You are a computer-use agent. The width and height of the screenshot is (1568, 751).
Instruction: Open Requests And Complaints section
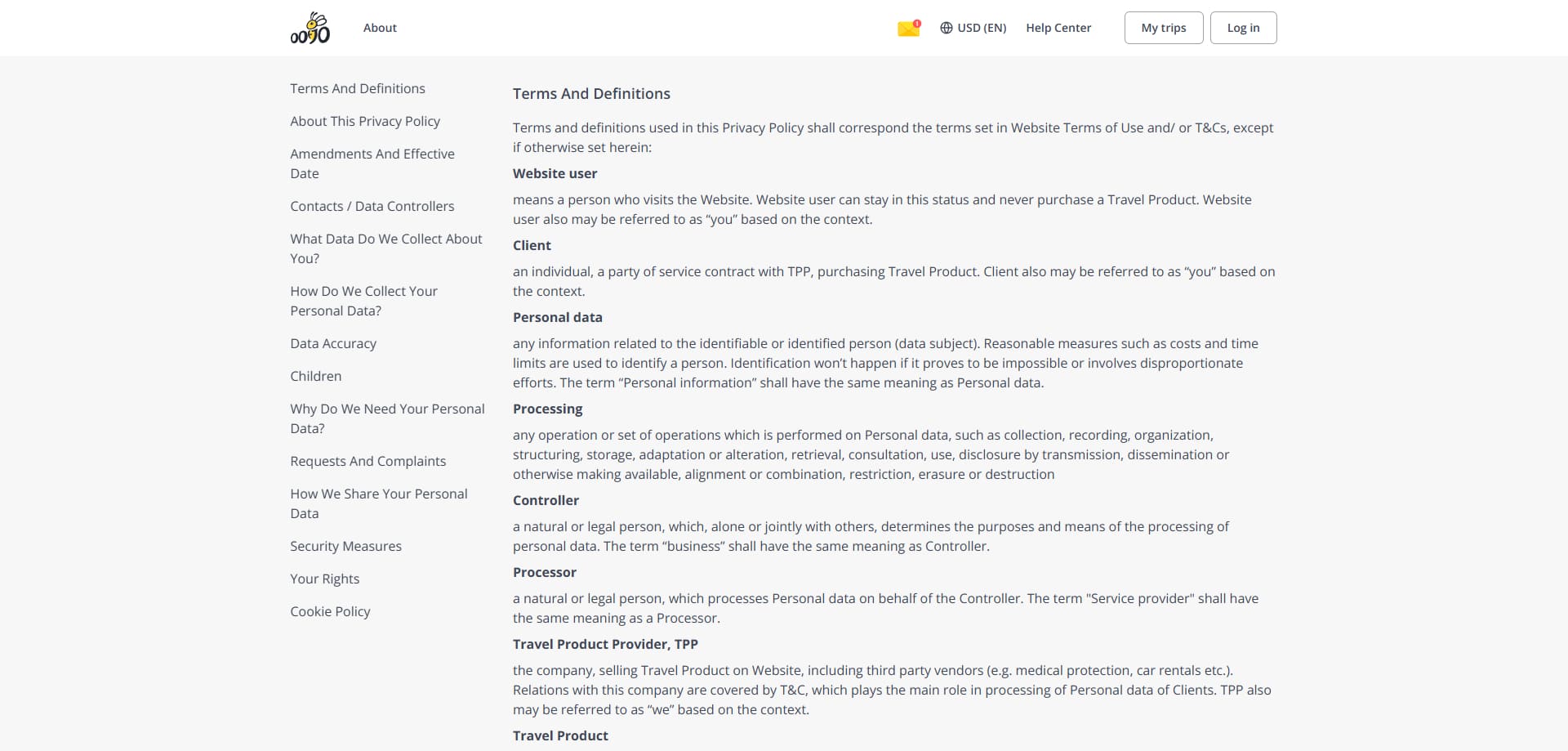click(x=368, y=461)
